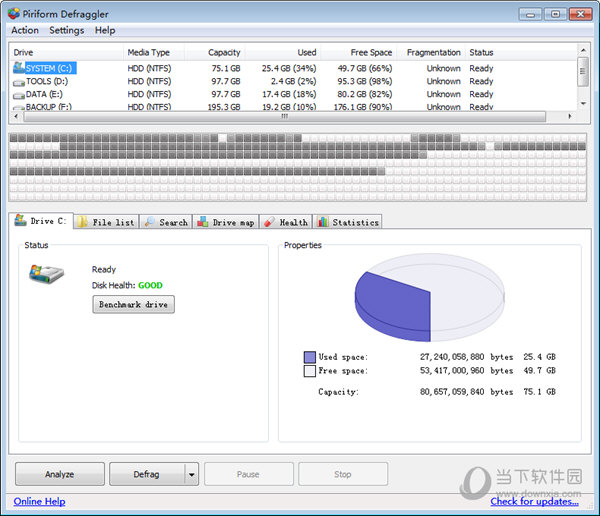
Task: Click the Disk Health GOOD text
Action: [x=150, y=285]
